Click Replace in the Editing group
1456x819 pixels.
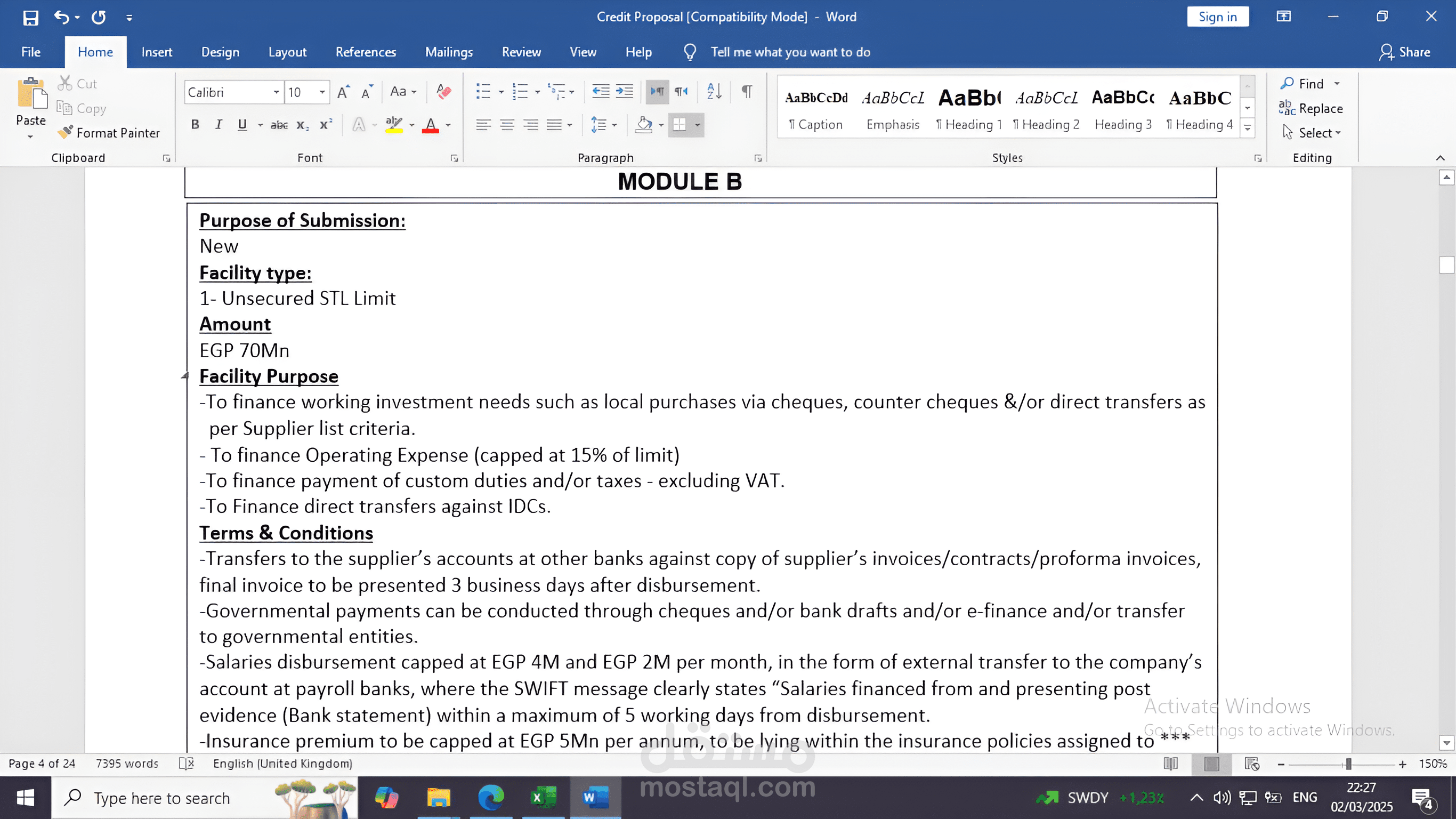point(1311,108)
